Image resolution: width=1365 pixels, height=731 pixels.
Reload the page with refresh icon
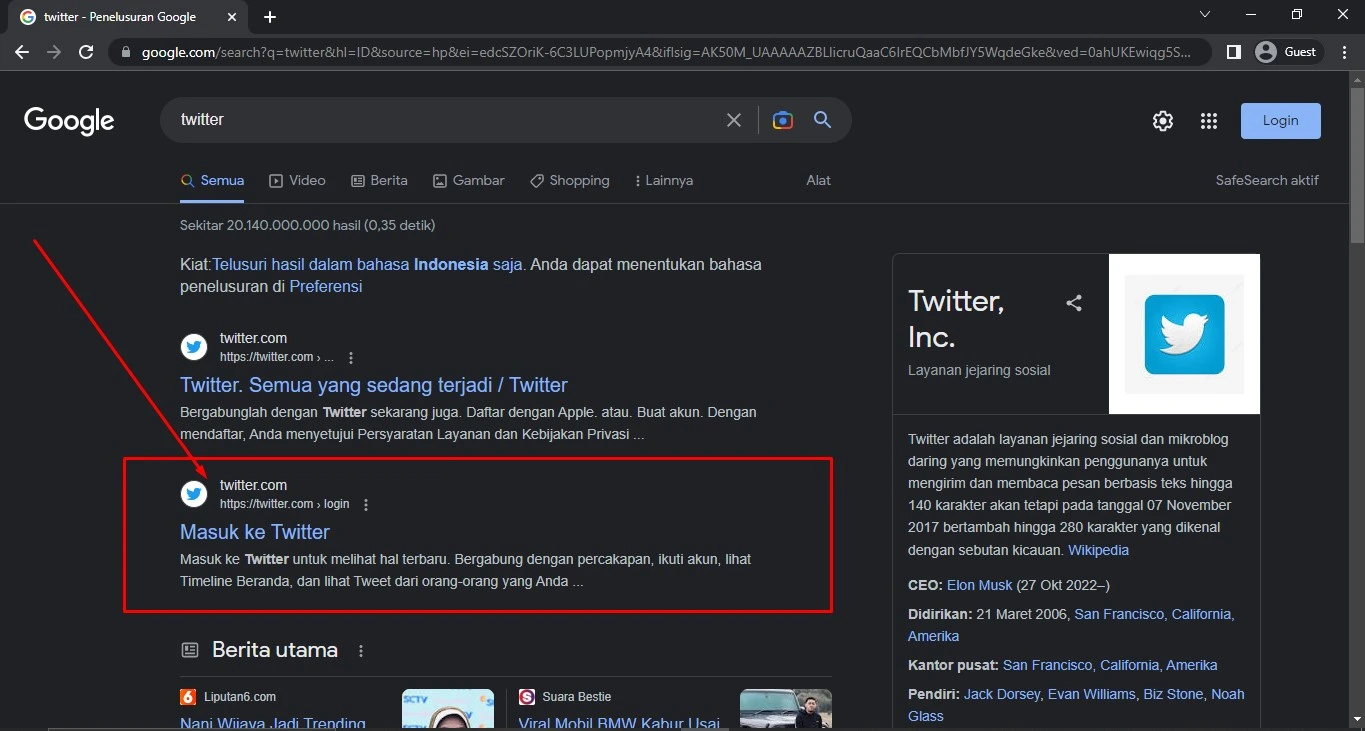point(86,52)
